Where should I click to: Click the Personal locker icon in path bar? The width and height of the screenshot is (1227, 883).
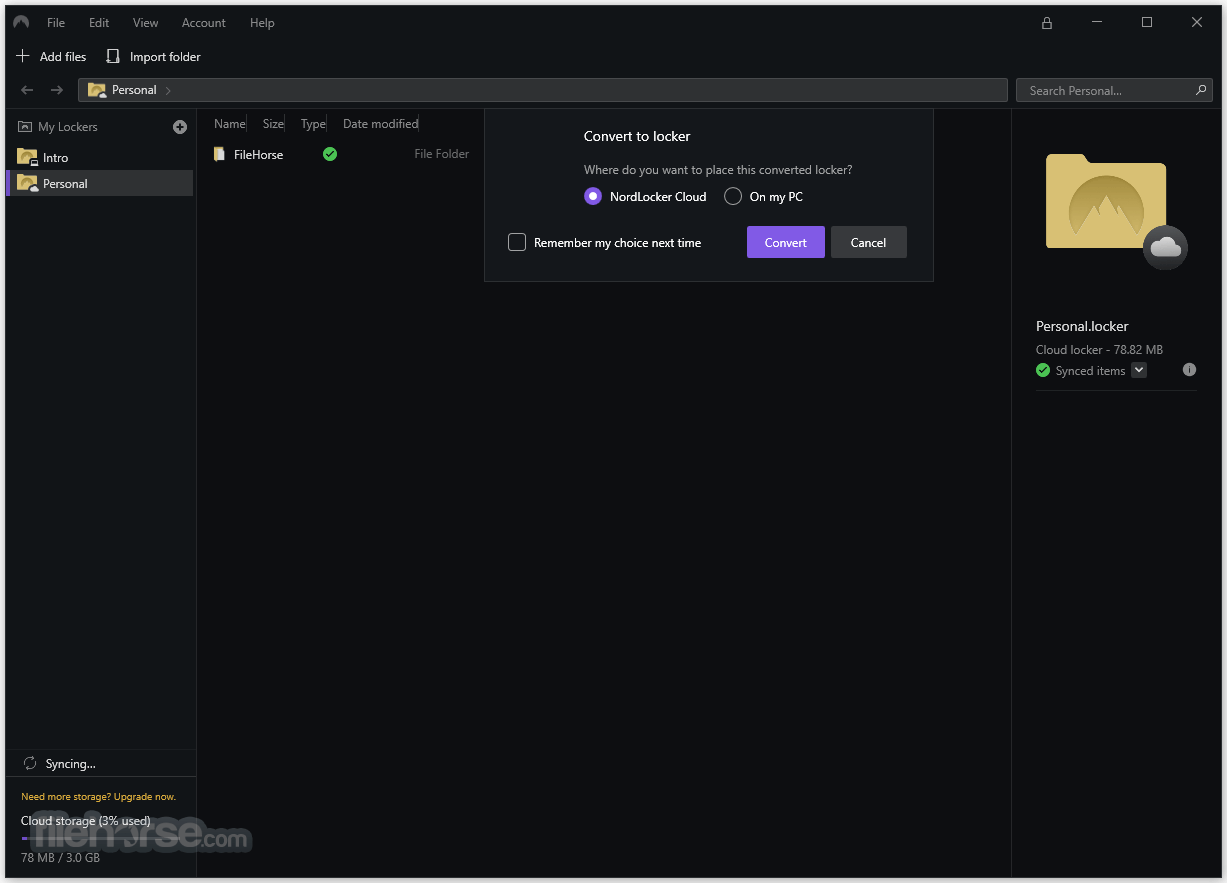97,90
